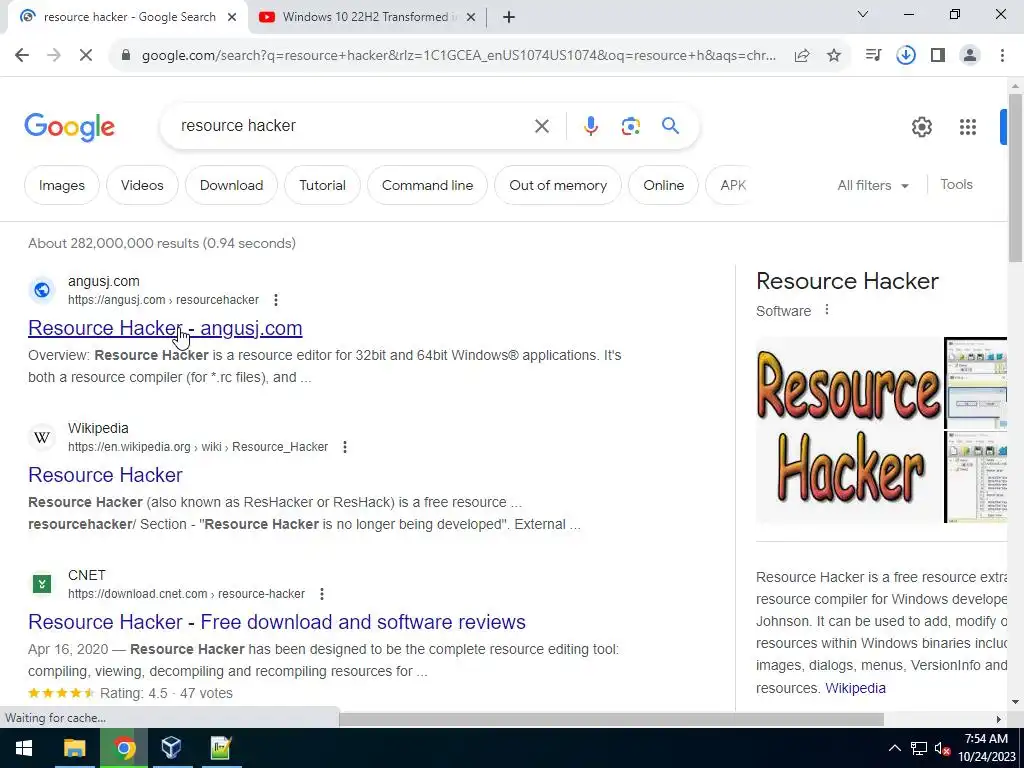The width and height of the screenshot is (1024, 768).
Task: Start voice search with microphone
Action: pos(590,126)
